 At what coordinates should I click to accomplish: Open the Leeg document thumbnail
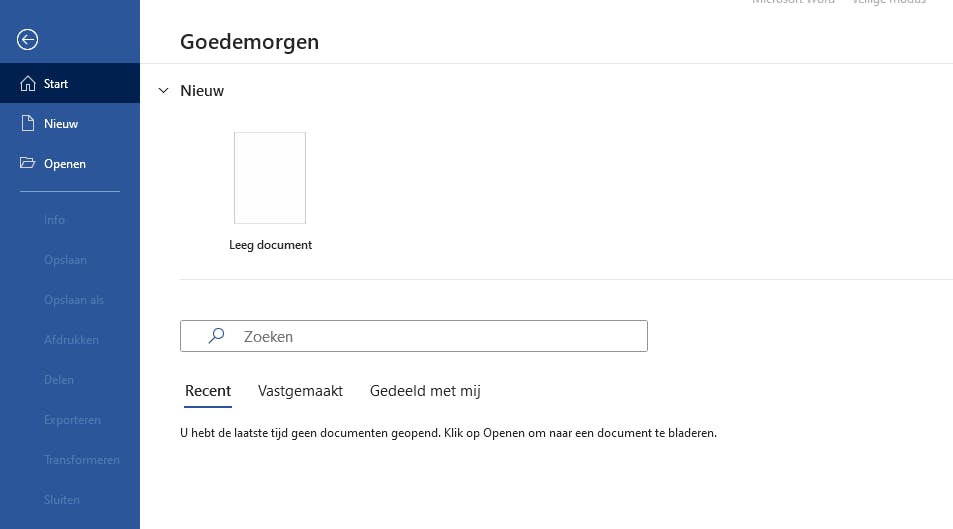(x=270, y=178)
